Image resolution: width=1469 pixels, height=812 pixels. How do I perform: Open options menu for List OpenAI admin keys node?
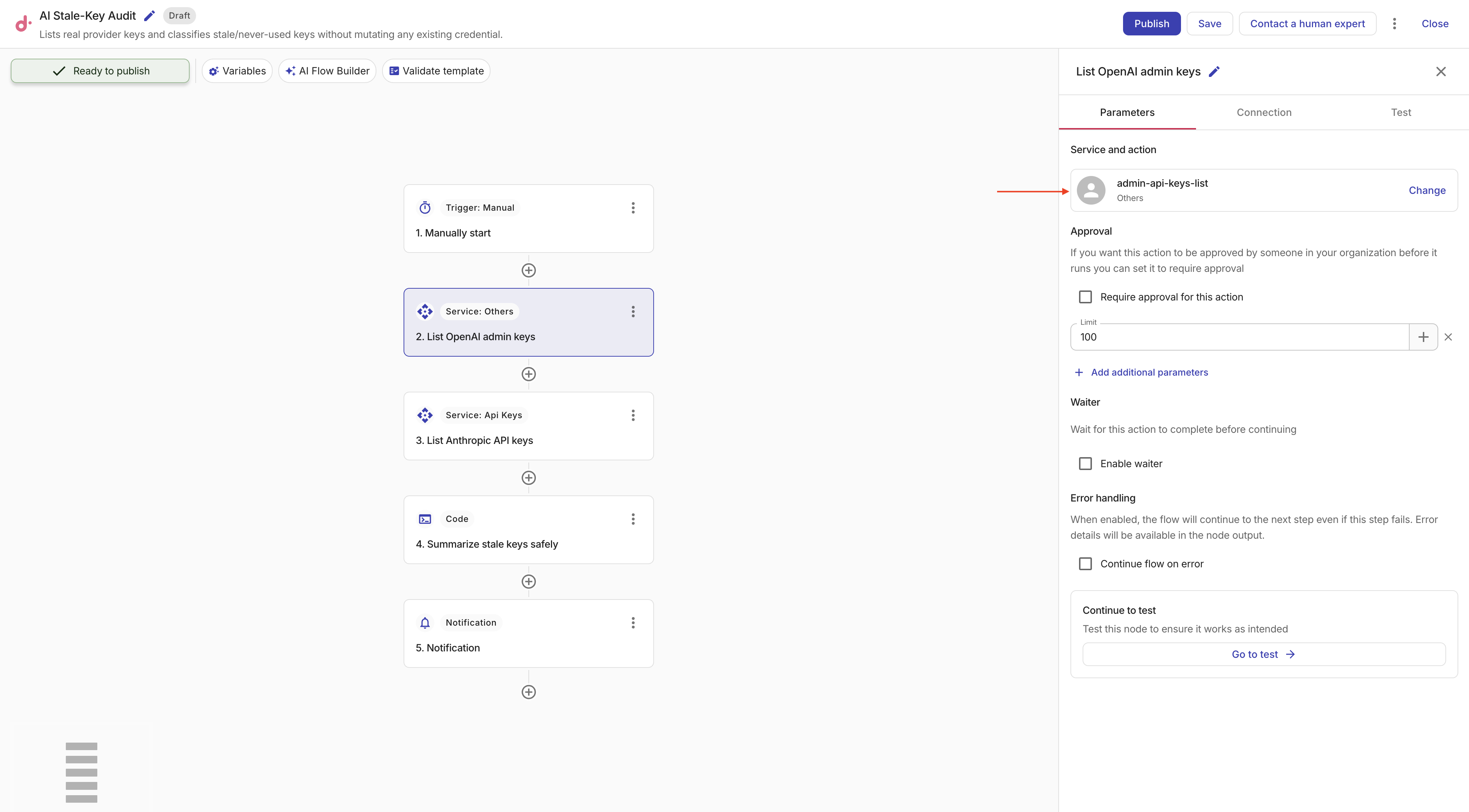633,311
